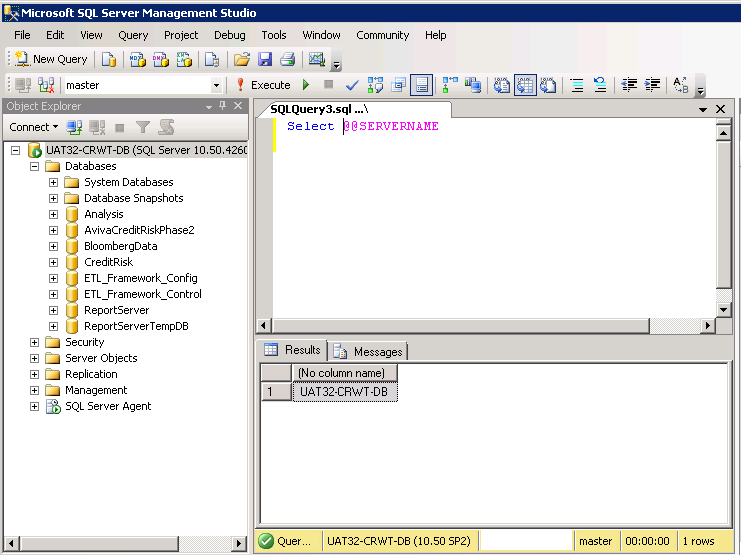Select the ETL_Framework_Config database
Image resolution: width=741 pixels, height=555 pixels.
pos(141,278)
